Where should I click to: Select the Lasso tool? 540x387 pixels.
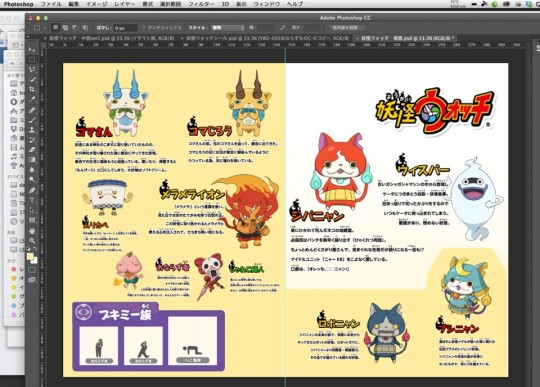click(32, 70)
